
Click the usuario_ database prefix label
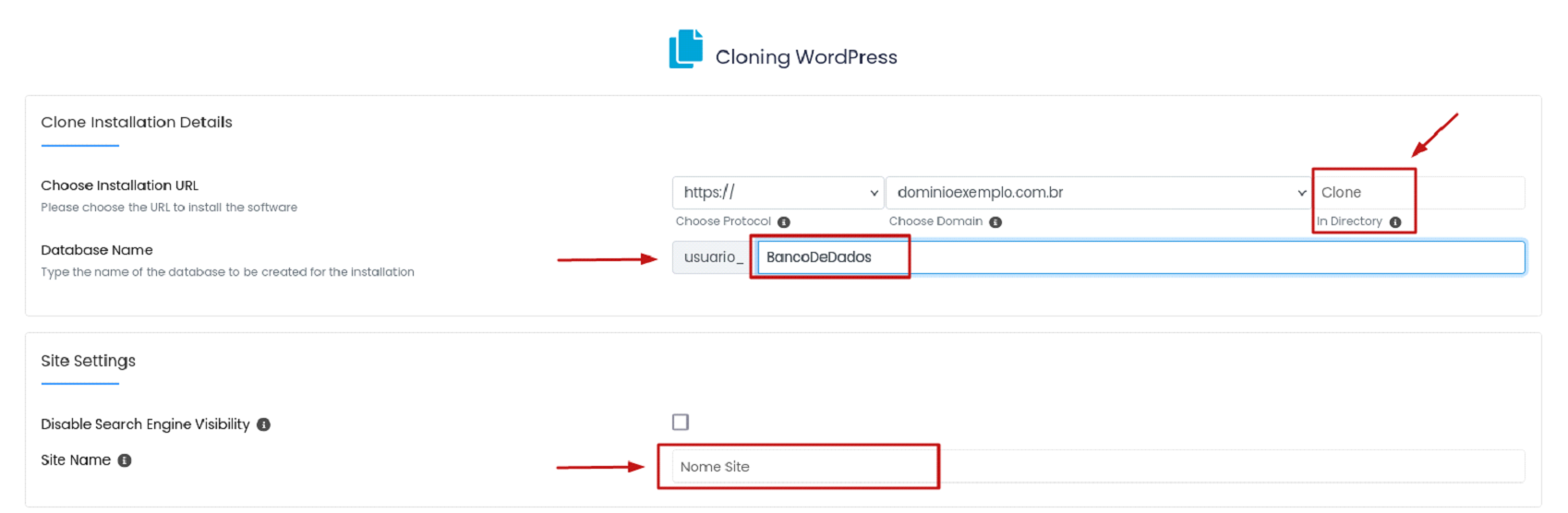point(713,257)
